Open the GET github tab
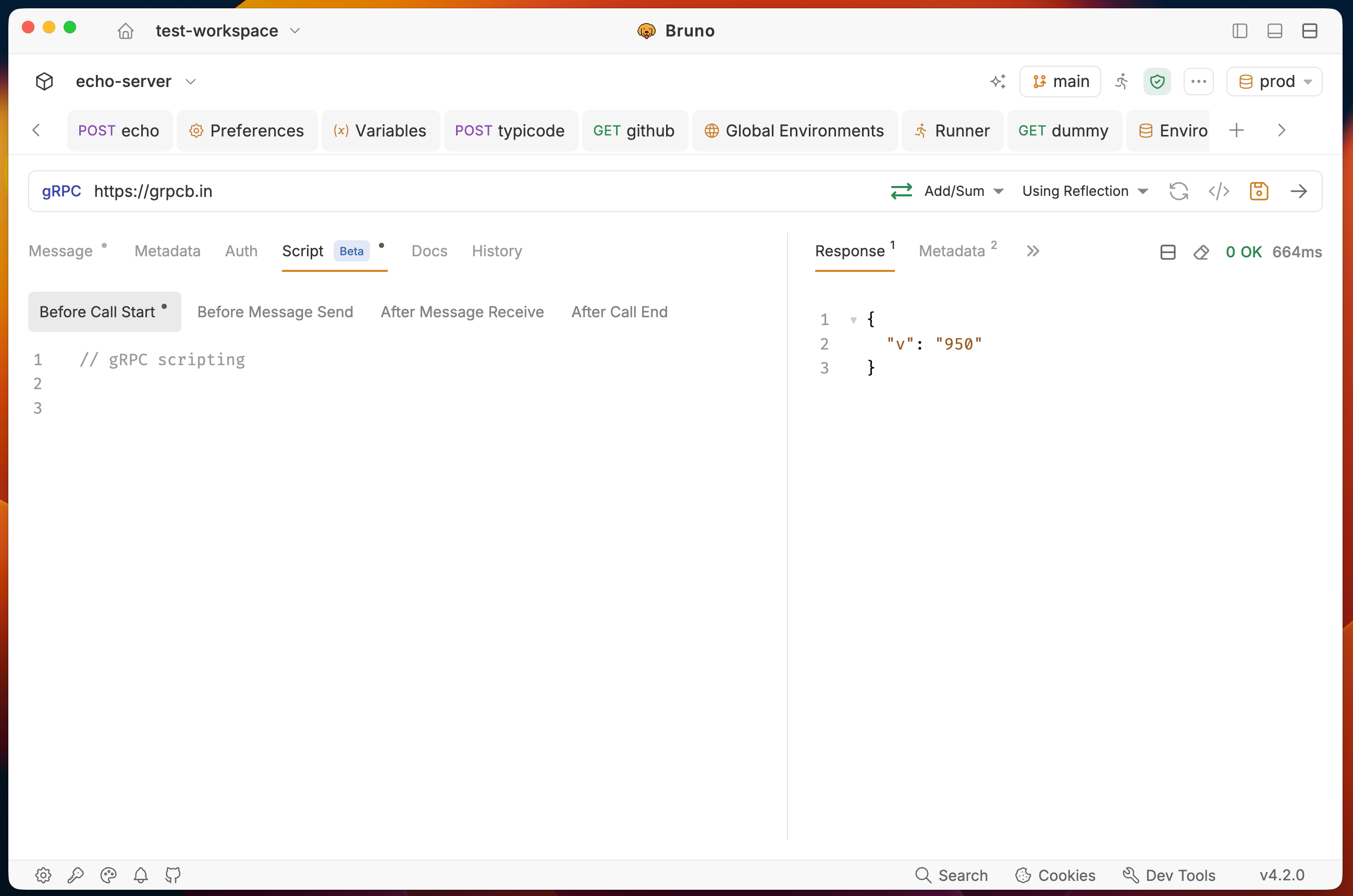The width and height of the screenshot is (1353, 896). (634, 131)
